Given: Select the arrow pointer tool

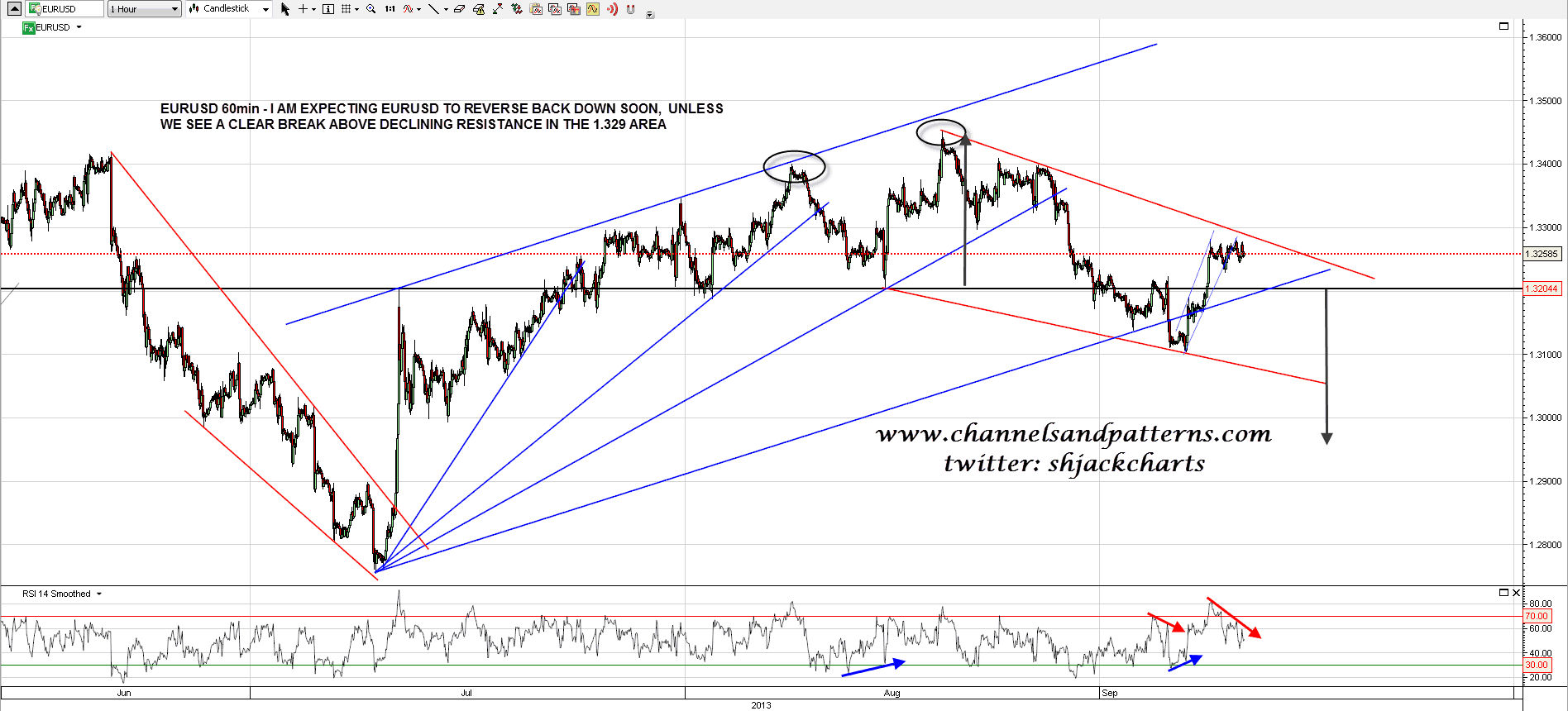Looking at the screenshot, I should pyautogui.click(x=285, y=9).
